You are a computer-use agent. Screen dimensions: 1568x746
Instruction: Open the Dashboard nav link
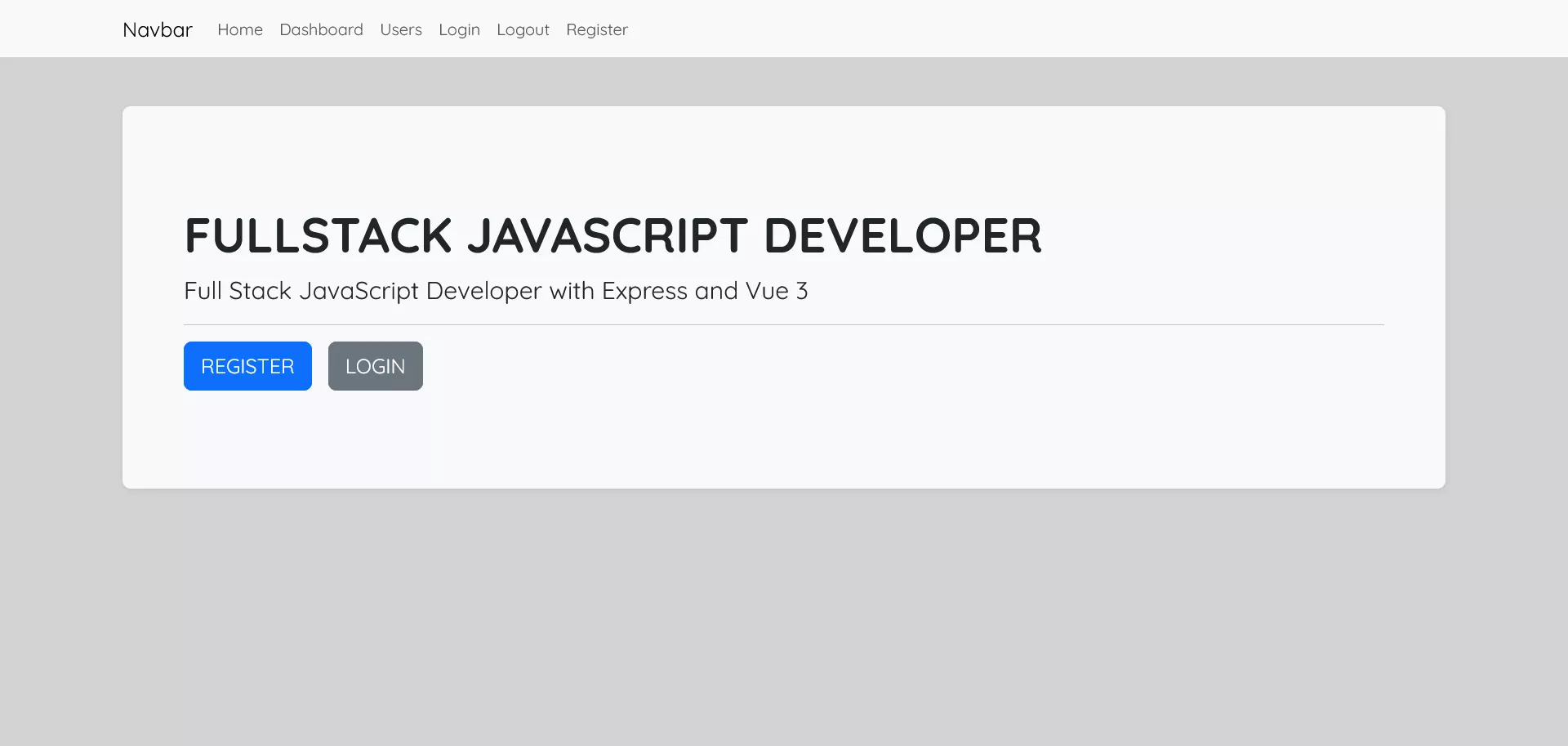pyautogui.click(x=321, y=29)
